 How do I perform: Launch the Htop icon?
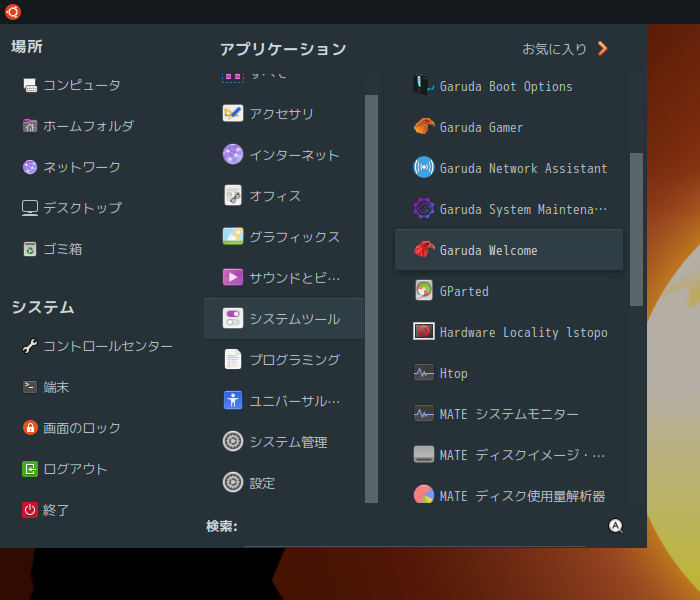(424, 372)
